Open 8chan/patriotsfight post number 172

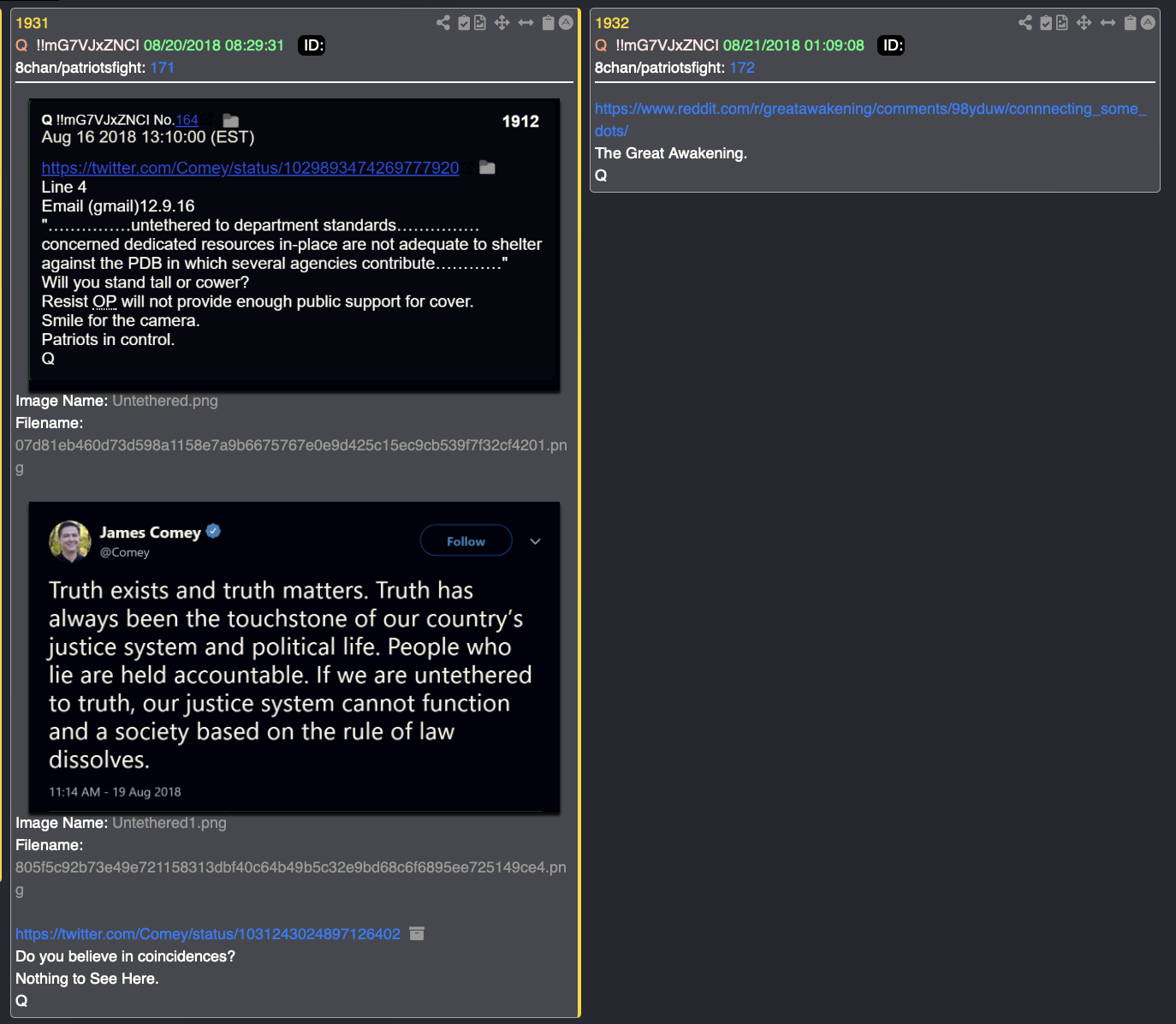pyautogui.click(x=742, y=68)
